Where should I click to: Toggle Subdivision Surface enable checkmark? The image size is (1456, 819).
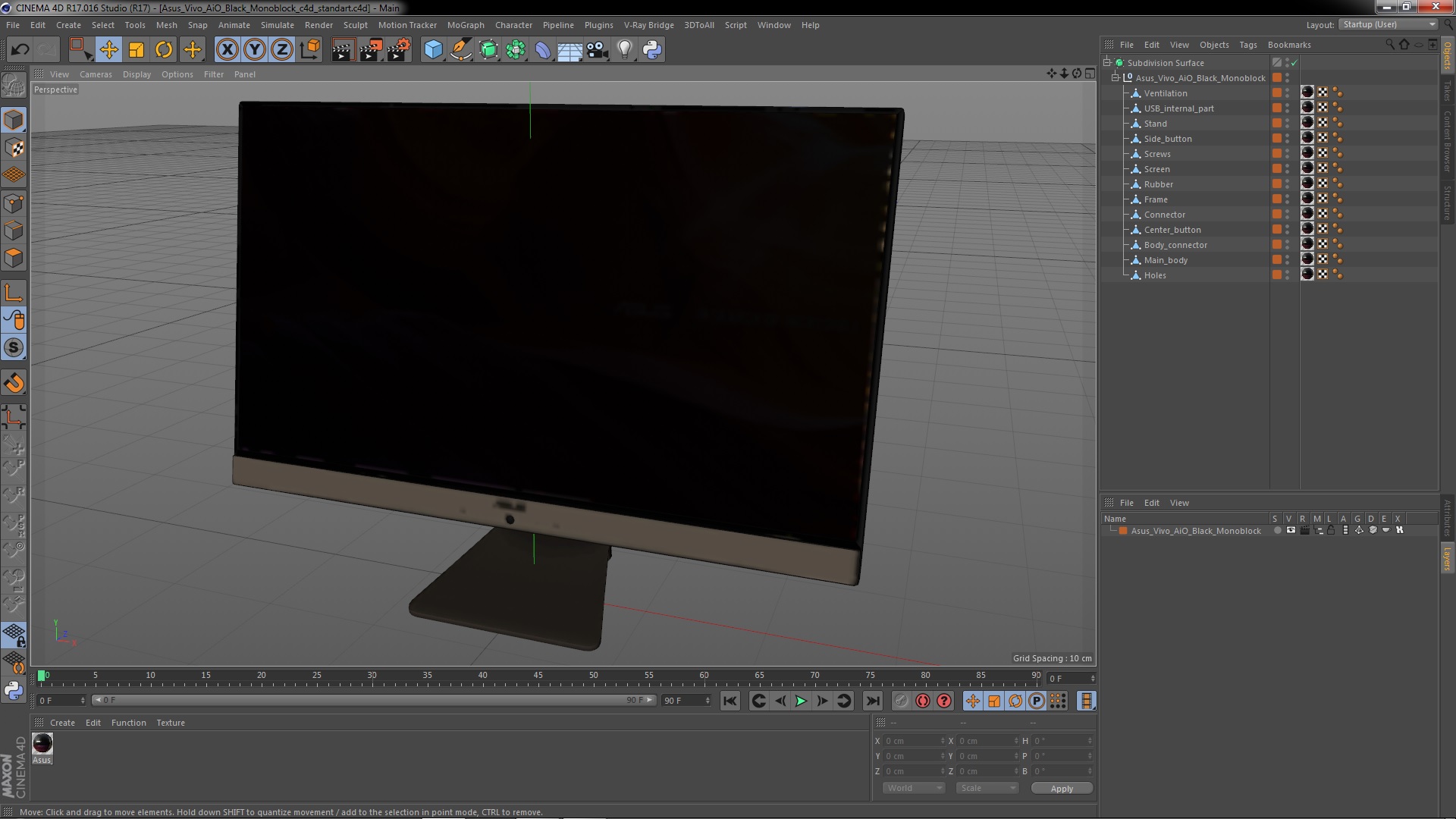coord(1294,63)
